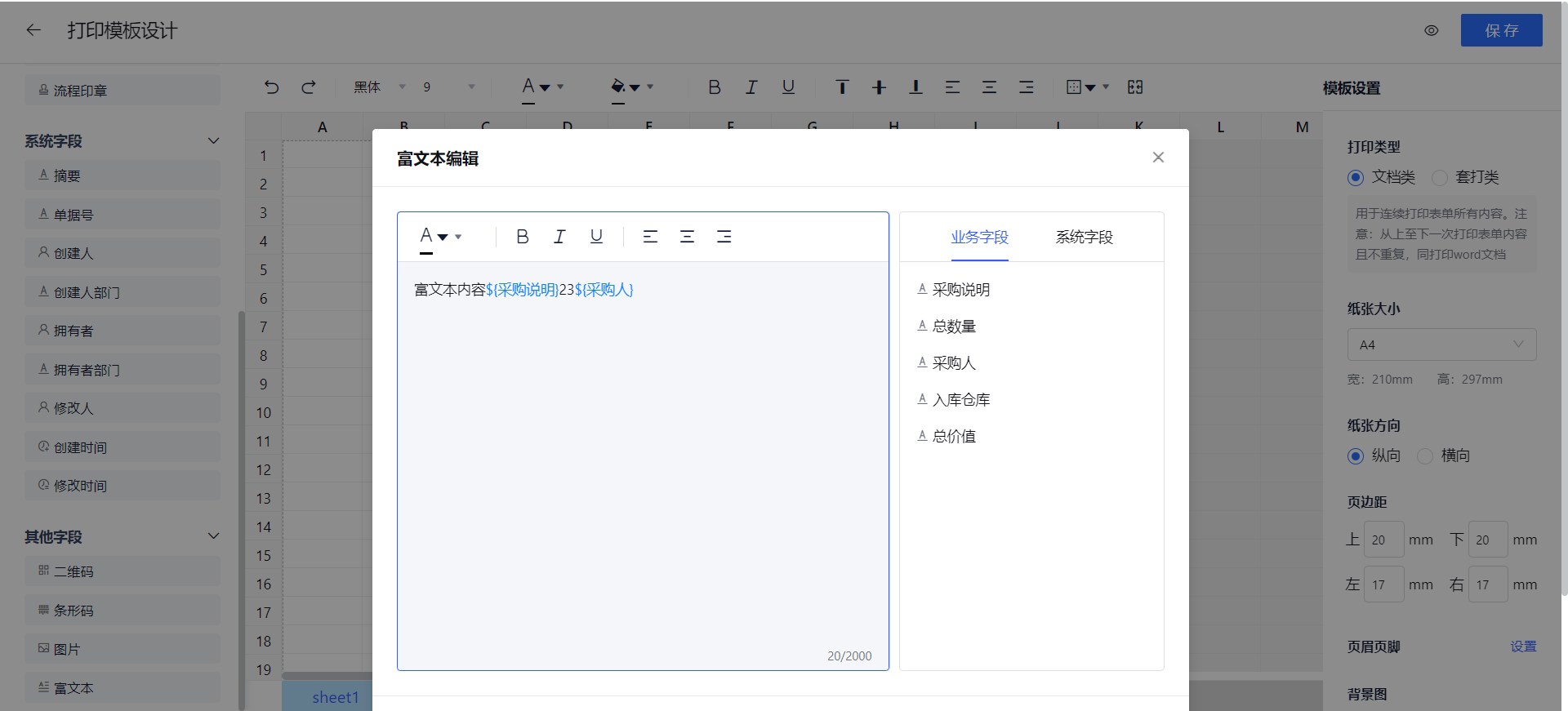This screenshot has height=711, width=1568.
Task: Select 套打类 print type radio
Action: click(1440, 177)
